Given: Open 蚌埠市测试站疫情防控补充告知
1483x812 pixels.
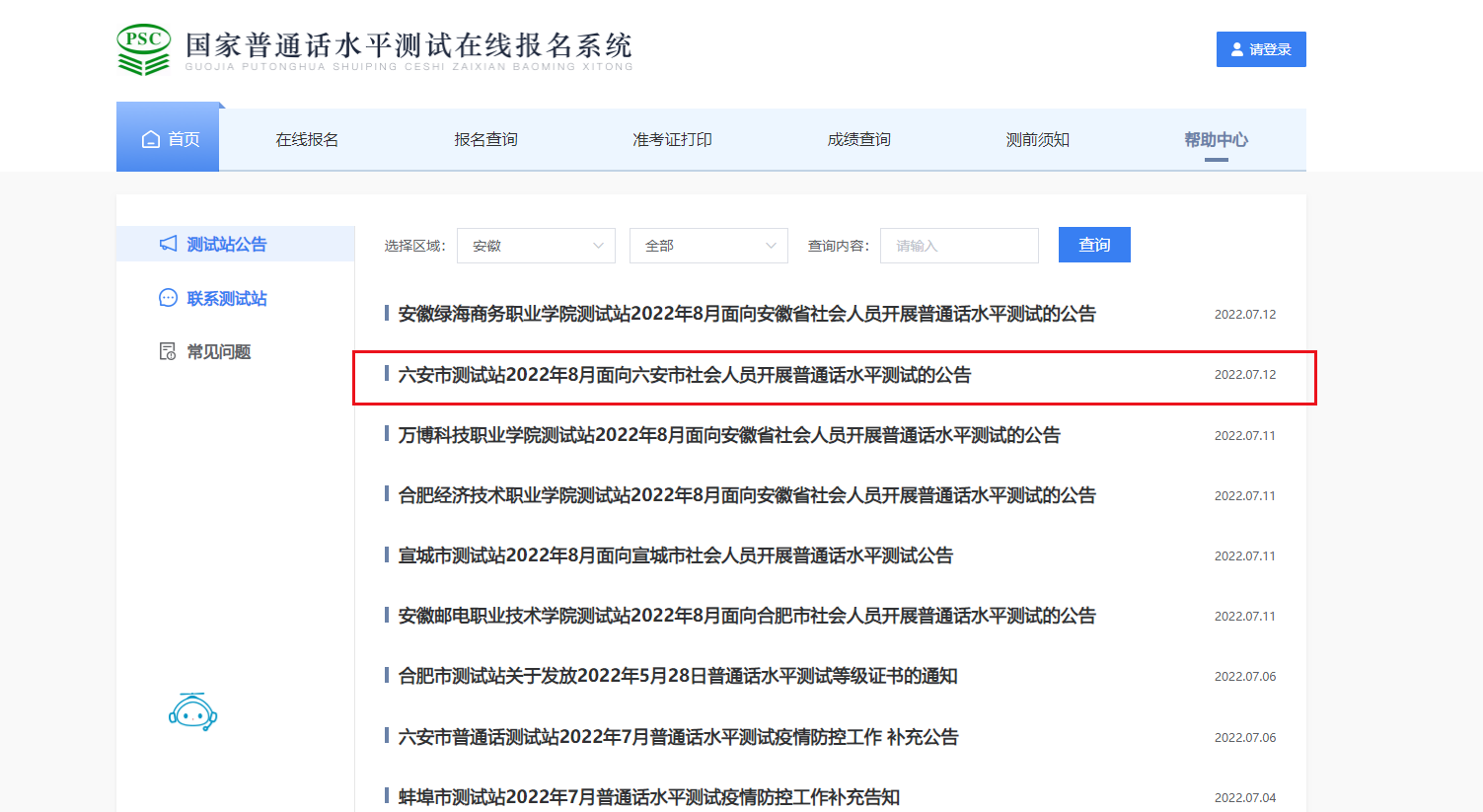Looking at the screenshot, I should (649, 797).
